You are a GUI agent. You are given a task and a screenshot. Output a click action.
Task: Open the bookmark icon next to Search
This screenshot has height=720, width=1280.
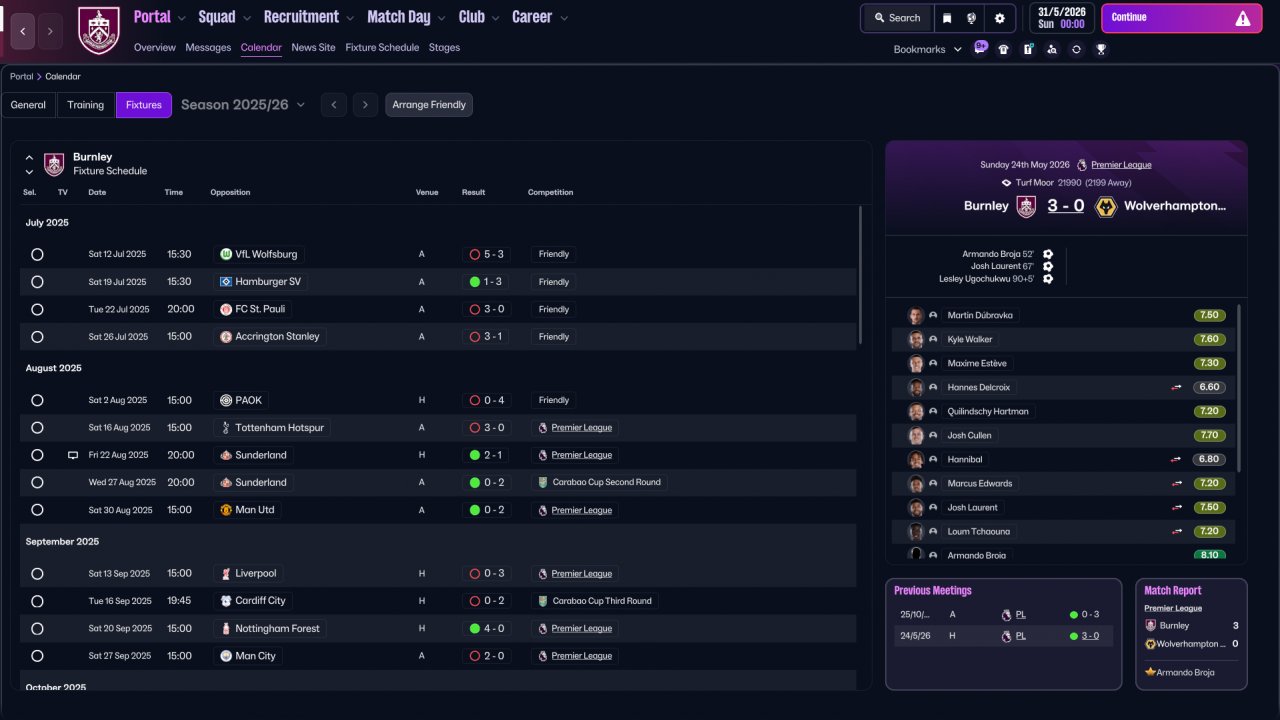pyautogui.click(x=947, y=18)
